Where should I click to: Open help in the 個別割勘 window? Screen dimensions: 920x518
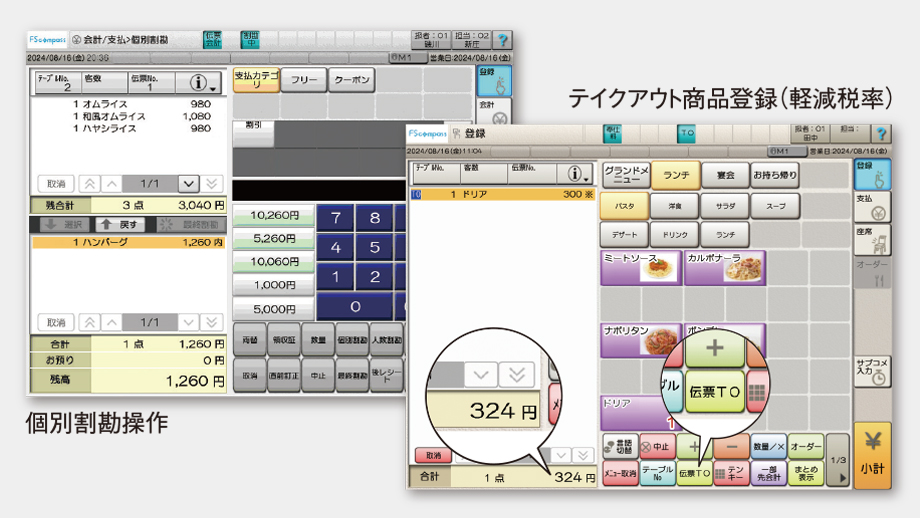(x=502, y=40)
